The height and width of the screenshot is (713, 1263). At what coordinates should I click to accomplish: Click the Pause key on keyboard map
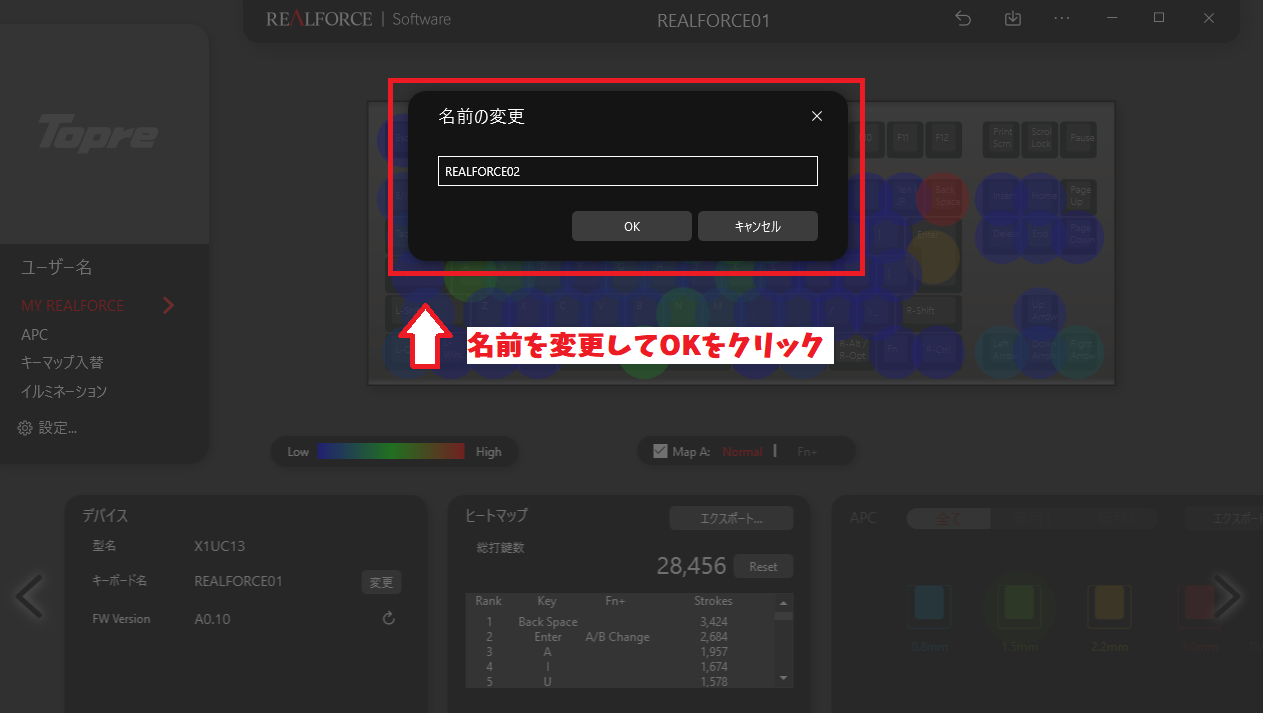tap(1081, 138)
